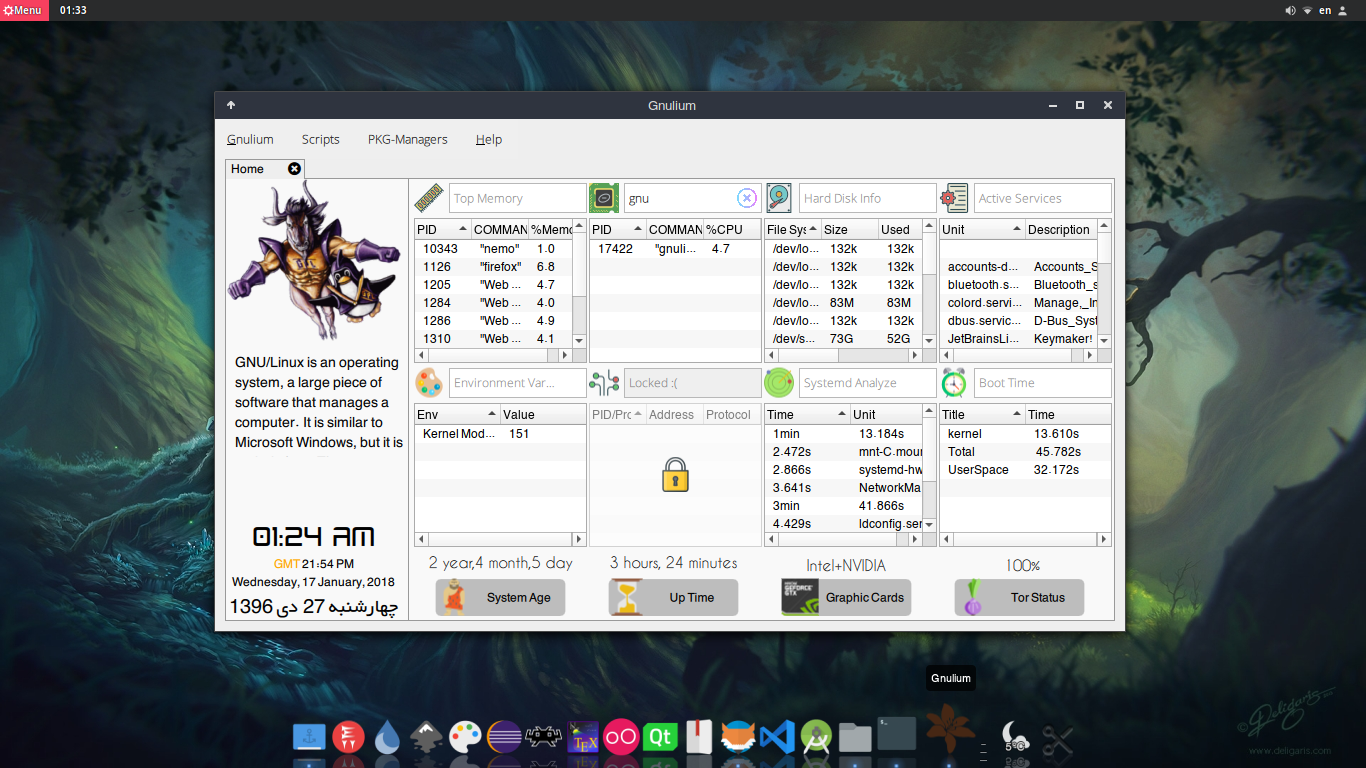This screenshot has height=768, width=1366.
Task: Select PID 17422 row in CPU table
Action: 675,249
